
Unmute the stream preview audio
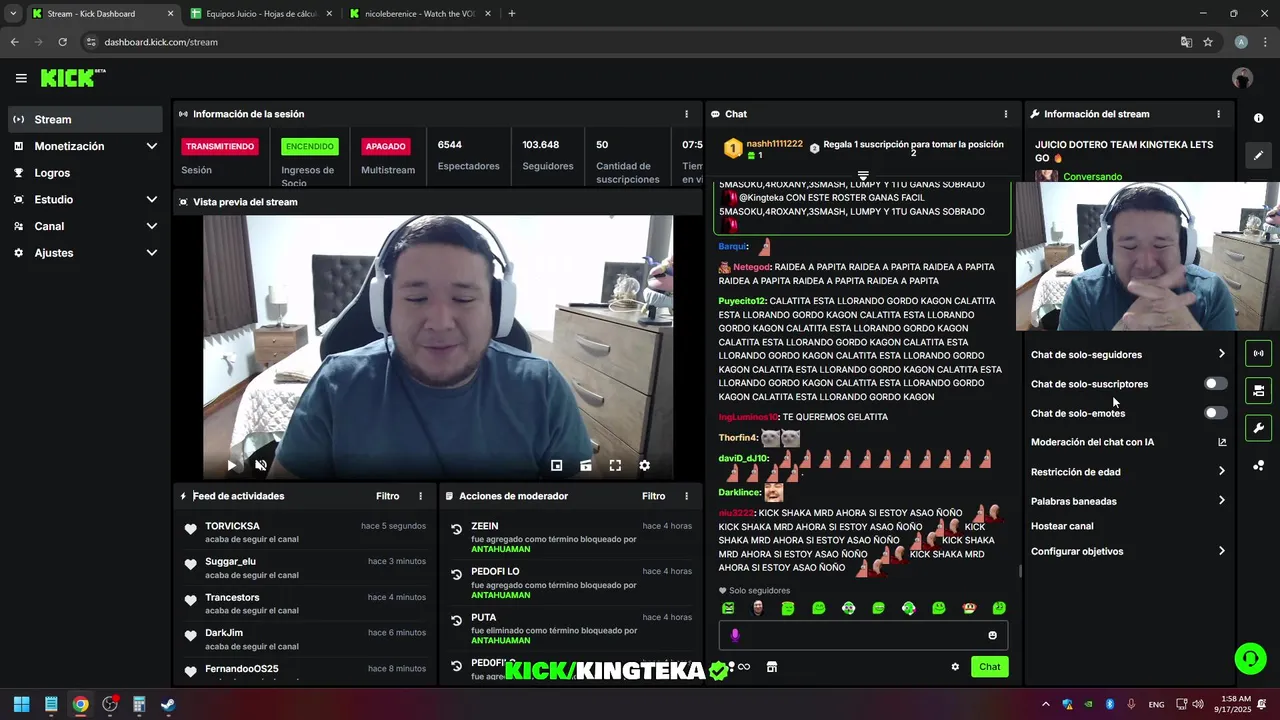click(x=261, y=465)
